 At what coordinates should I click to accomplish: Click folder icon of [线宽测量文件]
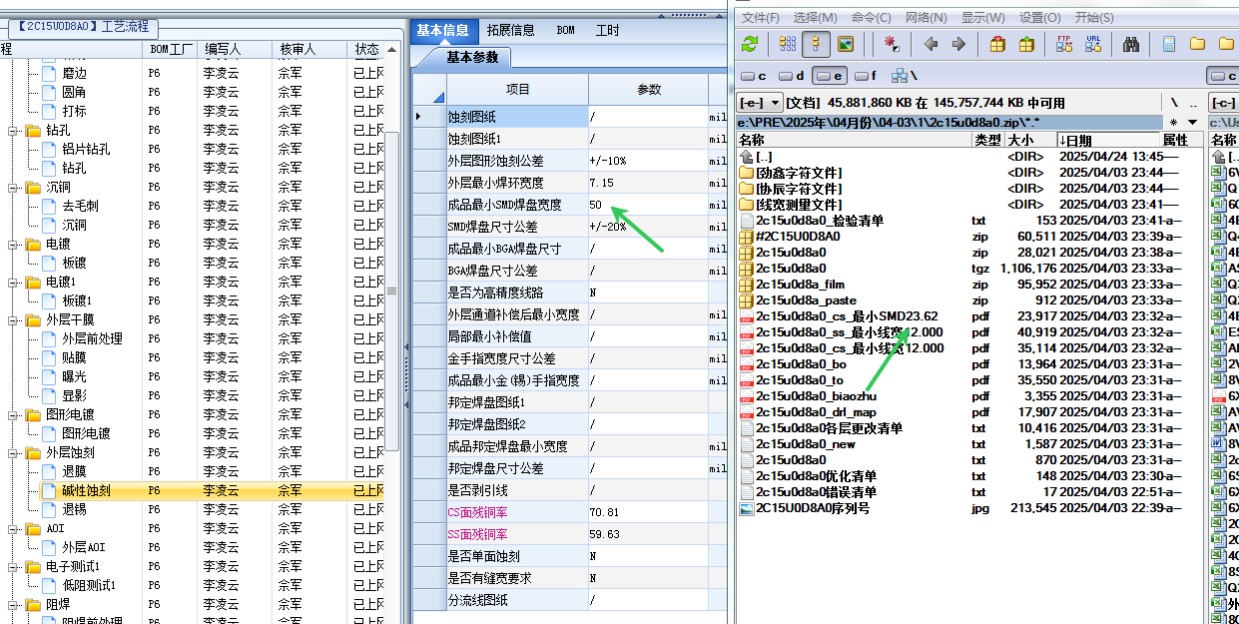coord(745,204)
